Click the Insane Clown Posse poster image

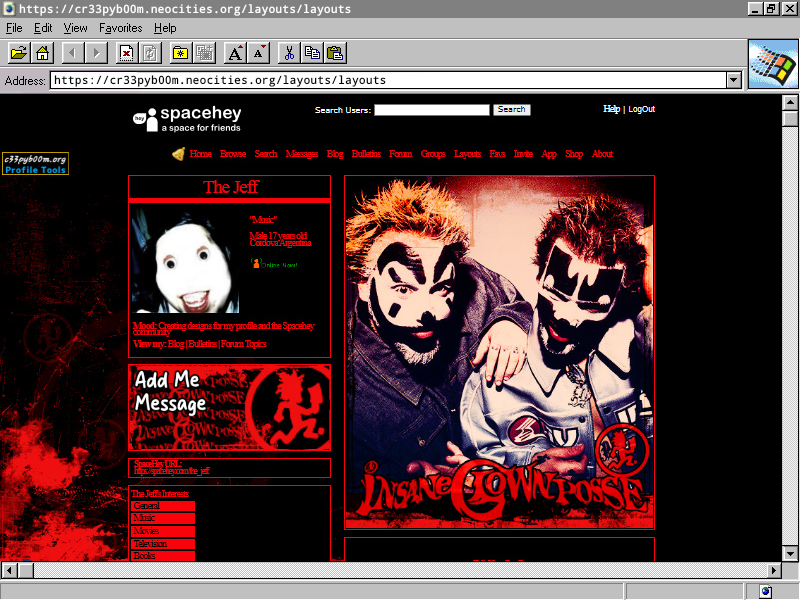click(499, 353)
